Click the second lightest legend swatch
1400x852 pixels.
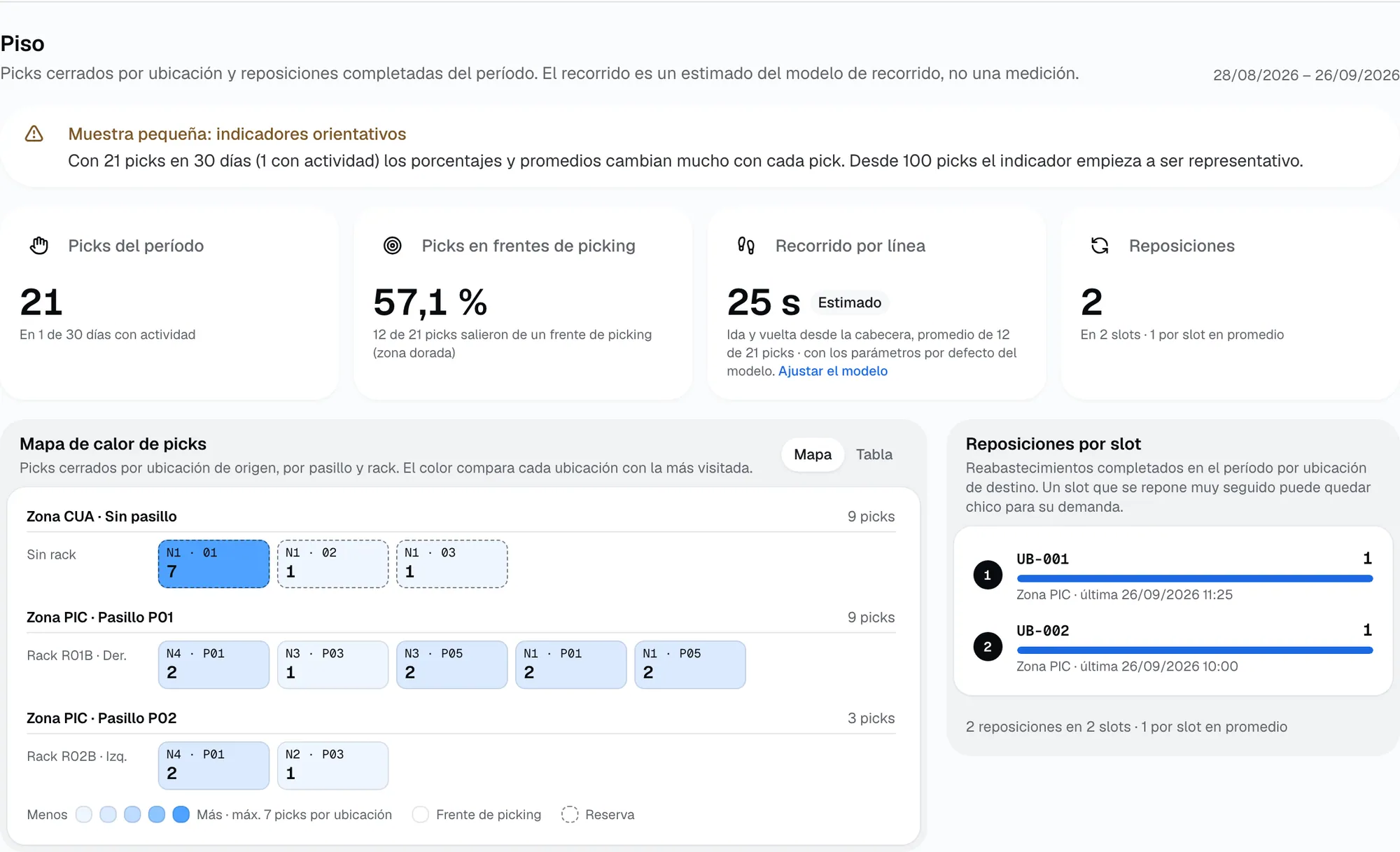coord(108,814)
